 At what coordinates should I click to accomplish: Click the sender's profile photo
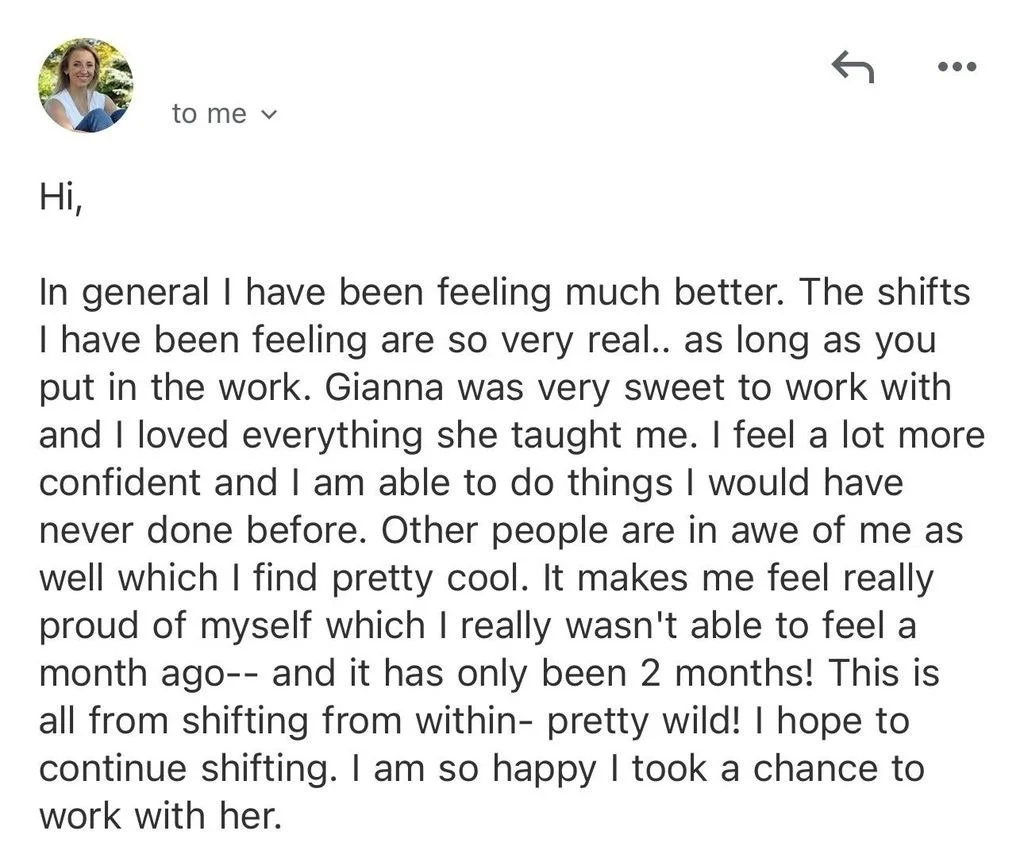(85, 85)
